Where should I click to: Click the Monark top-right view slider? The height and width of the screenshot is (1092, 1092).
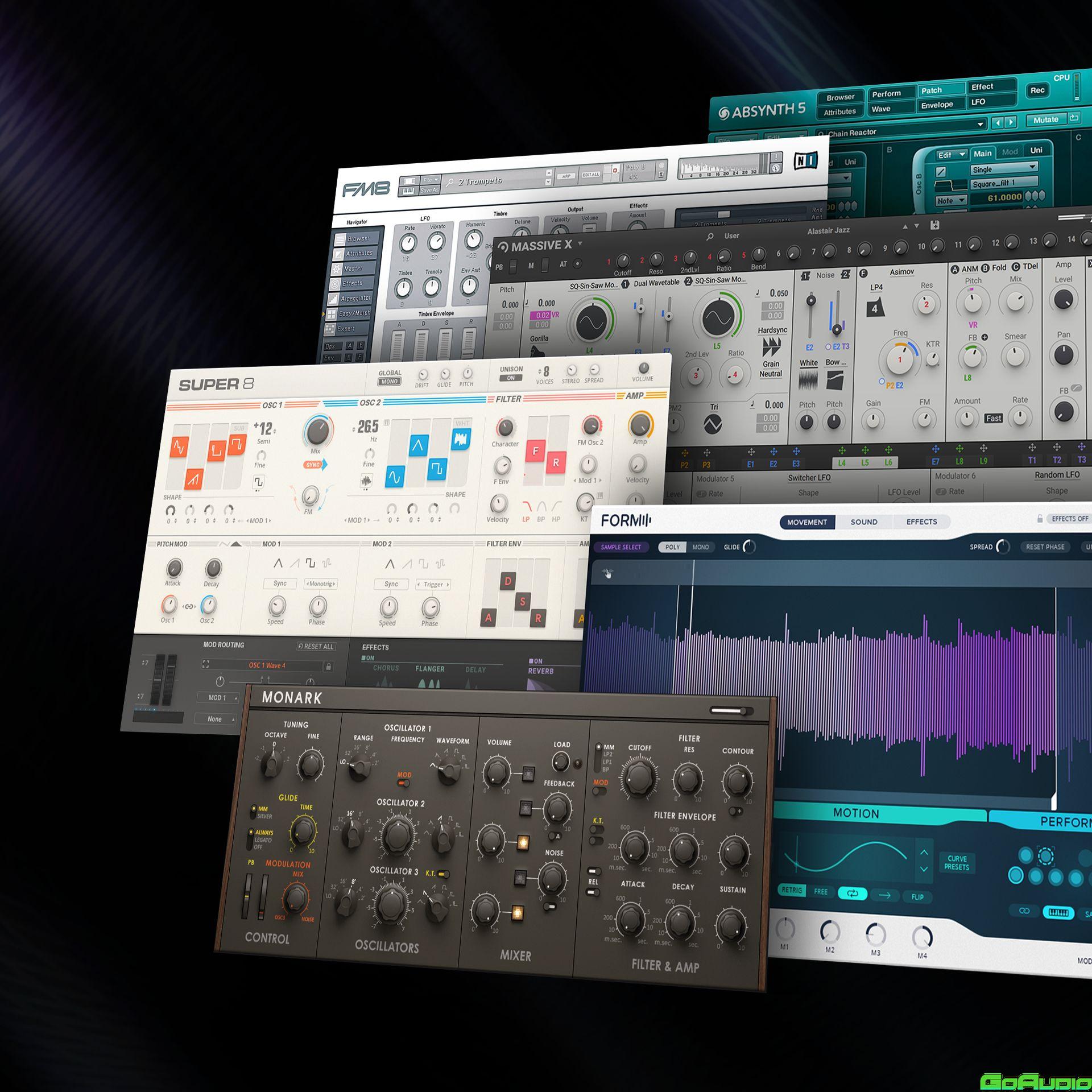(x=732, y=711)
